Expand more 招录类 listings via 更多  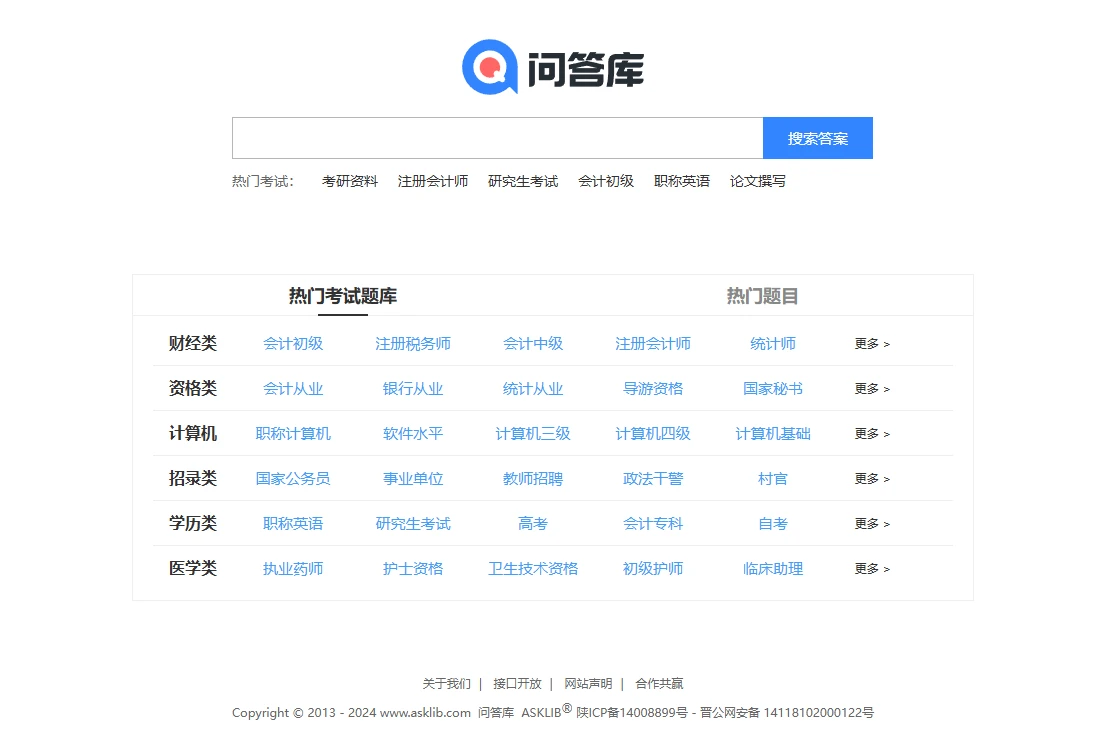(x=869, y=478)
